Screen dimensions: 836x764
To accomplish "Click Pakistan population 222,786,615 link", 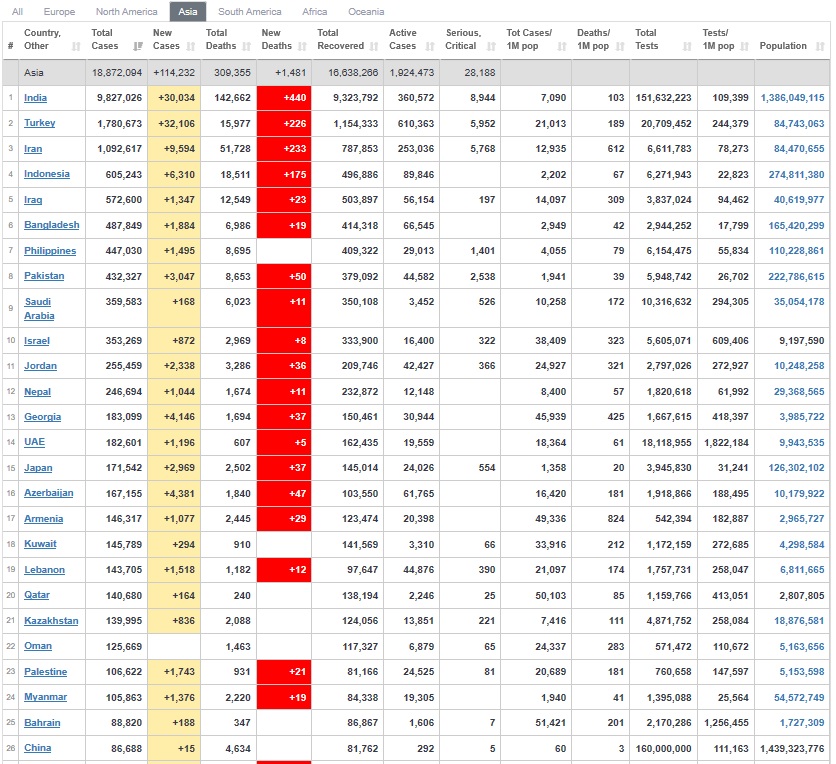I will (x=797, y=276).
